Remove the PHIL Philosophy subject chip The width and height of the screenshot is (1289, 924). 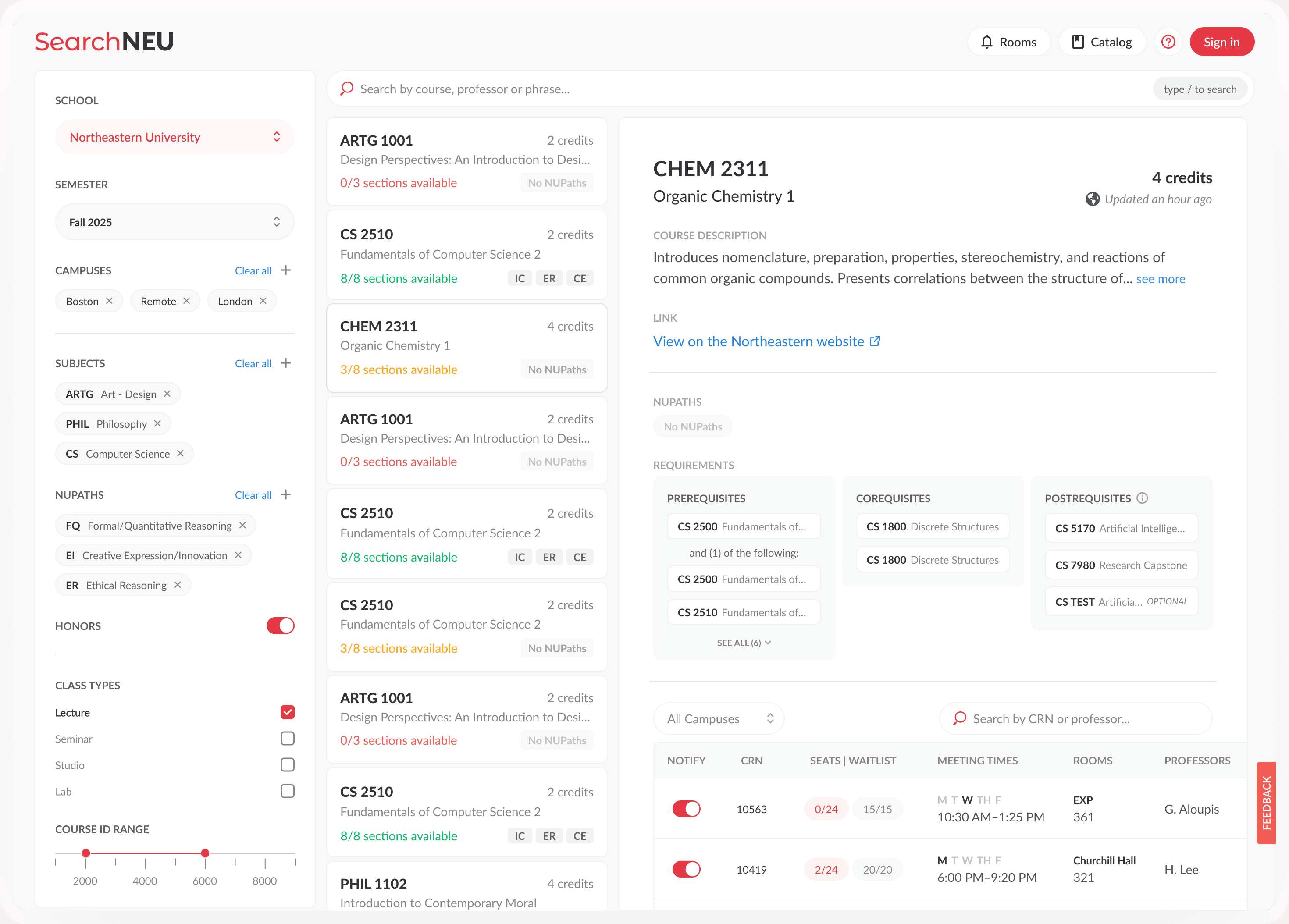tap(157, 424)
